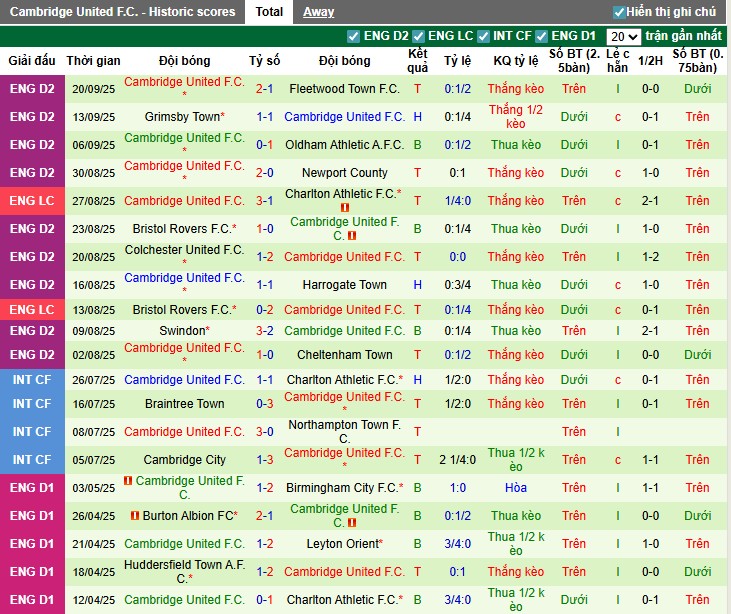Click the 1/2H column header
The width and height of the screenshot is (731, 614).
(x=650, y=61)
